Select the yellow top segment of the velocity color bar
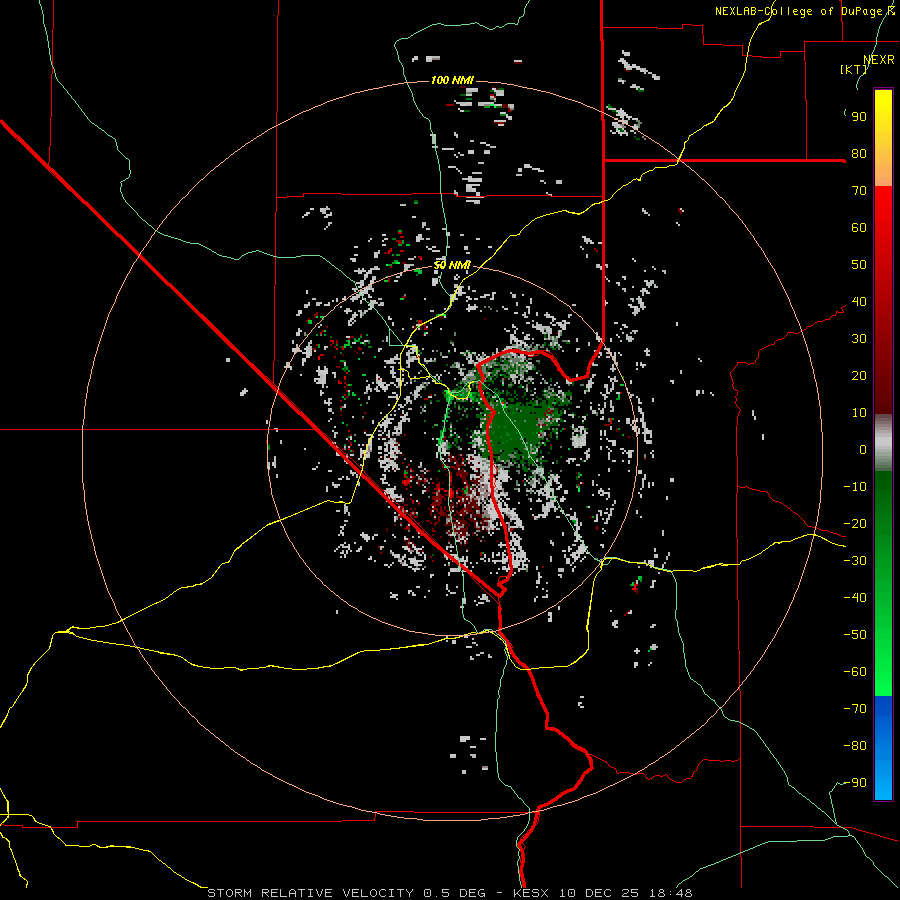The width and height of the screenshot is (900, 900). coord(883,137)
